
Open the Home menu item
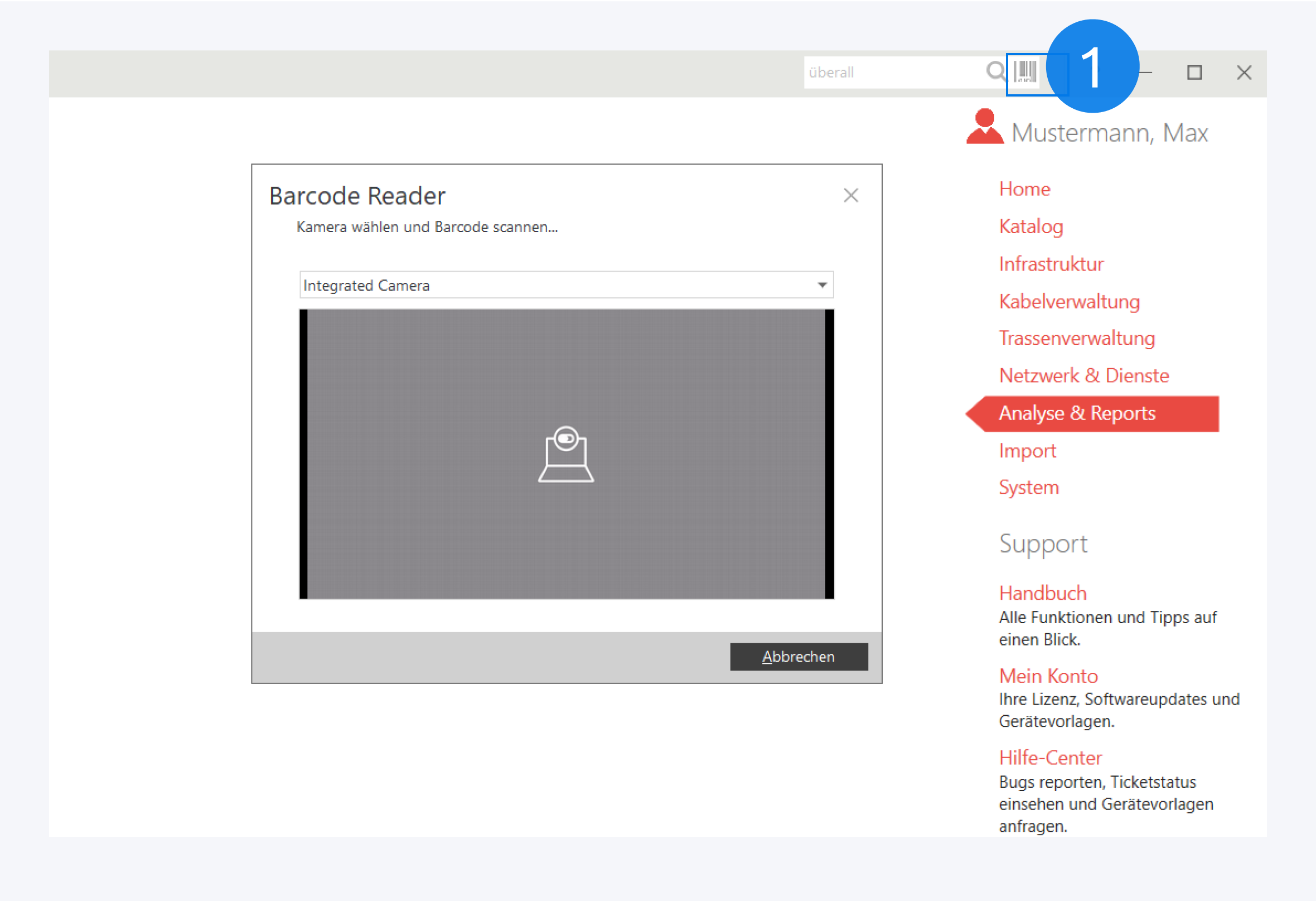click(1024, 189)
